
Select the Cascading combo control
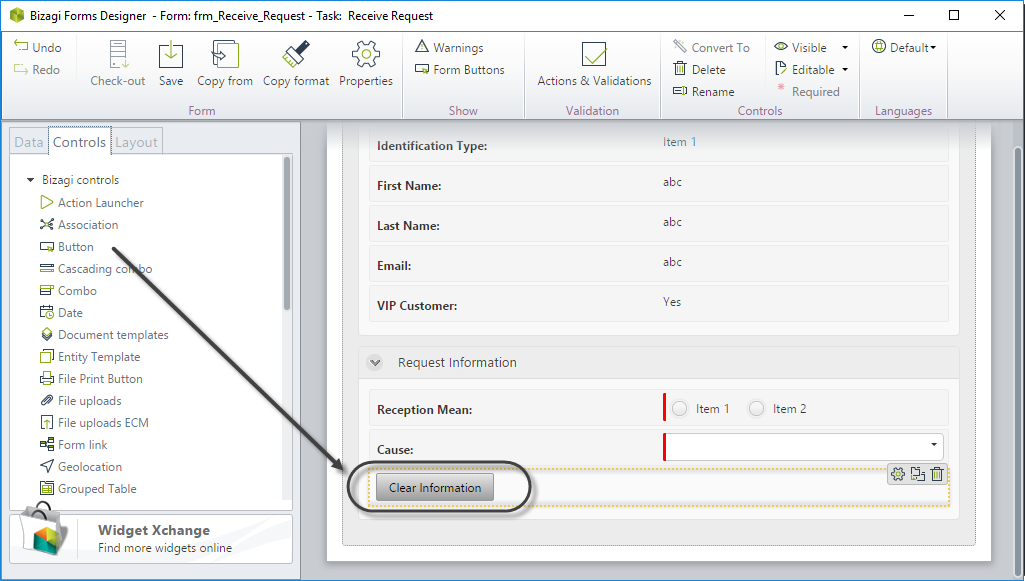click(96, 269)
